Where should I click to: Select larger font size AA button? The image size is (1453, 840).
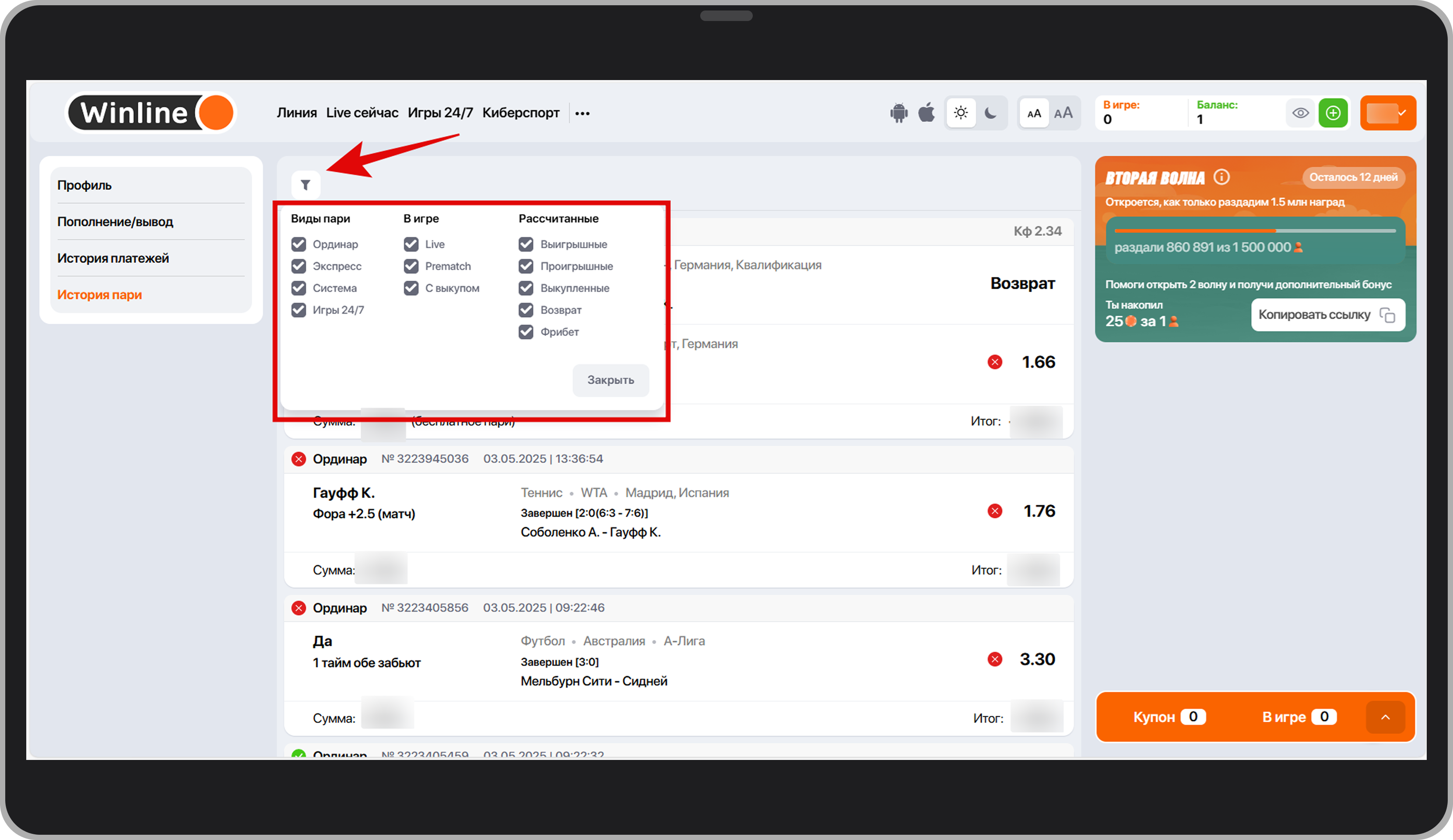[1063, 113]
